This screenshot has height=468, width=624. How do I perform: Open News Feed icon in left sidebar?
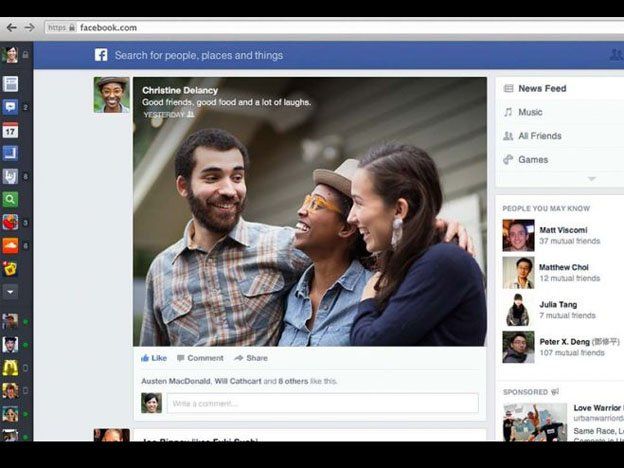point(10,84)
